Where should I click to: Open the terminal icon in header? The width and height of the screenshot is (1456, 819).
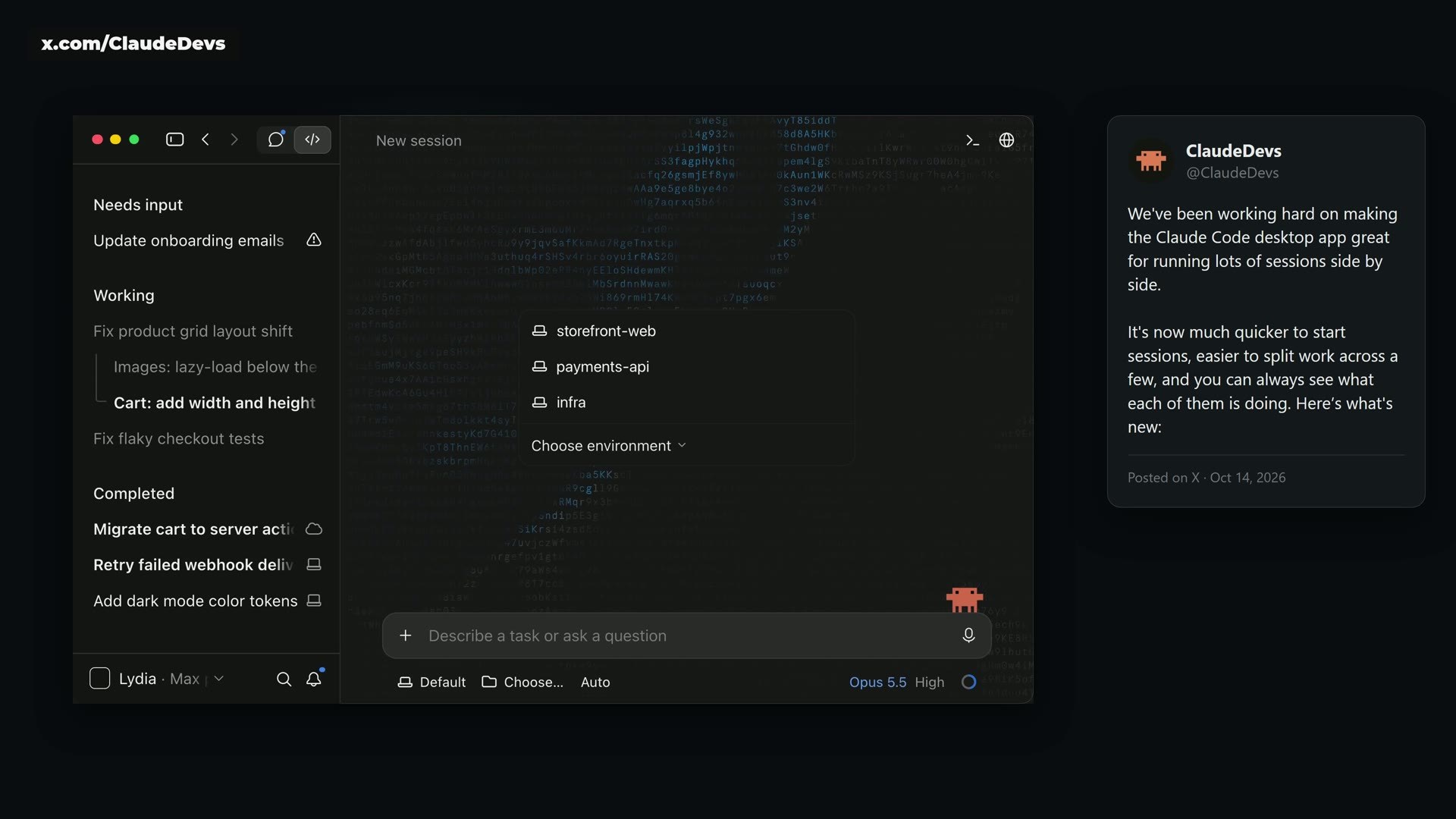click(972, 140)
